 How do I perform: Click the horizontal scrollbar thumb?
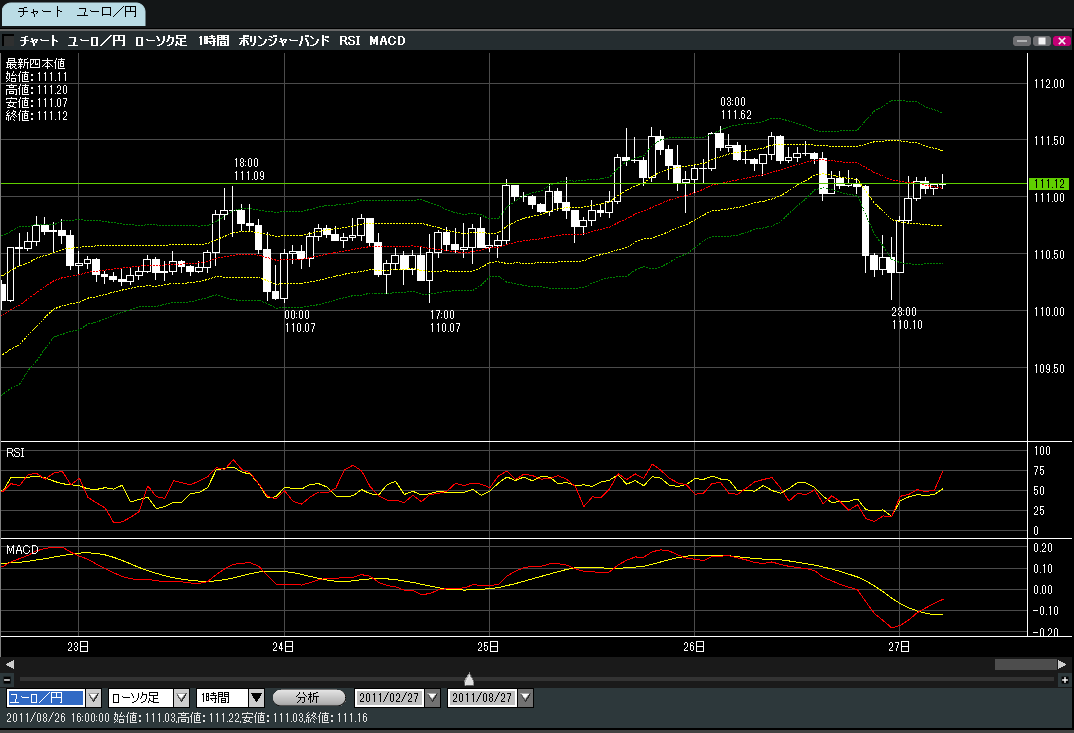[1024, 664]
